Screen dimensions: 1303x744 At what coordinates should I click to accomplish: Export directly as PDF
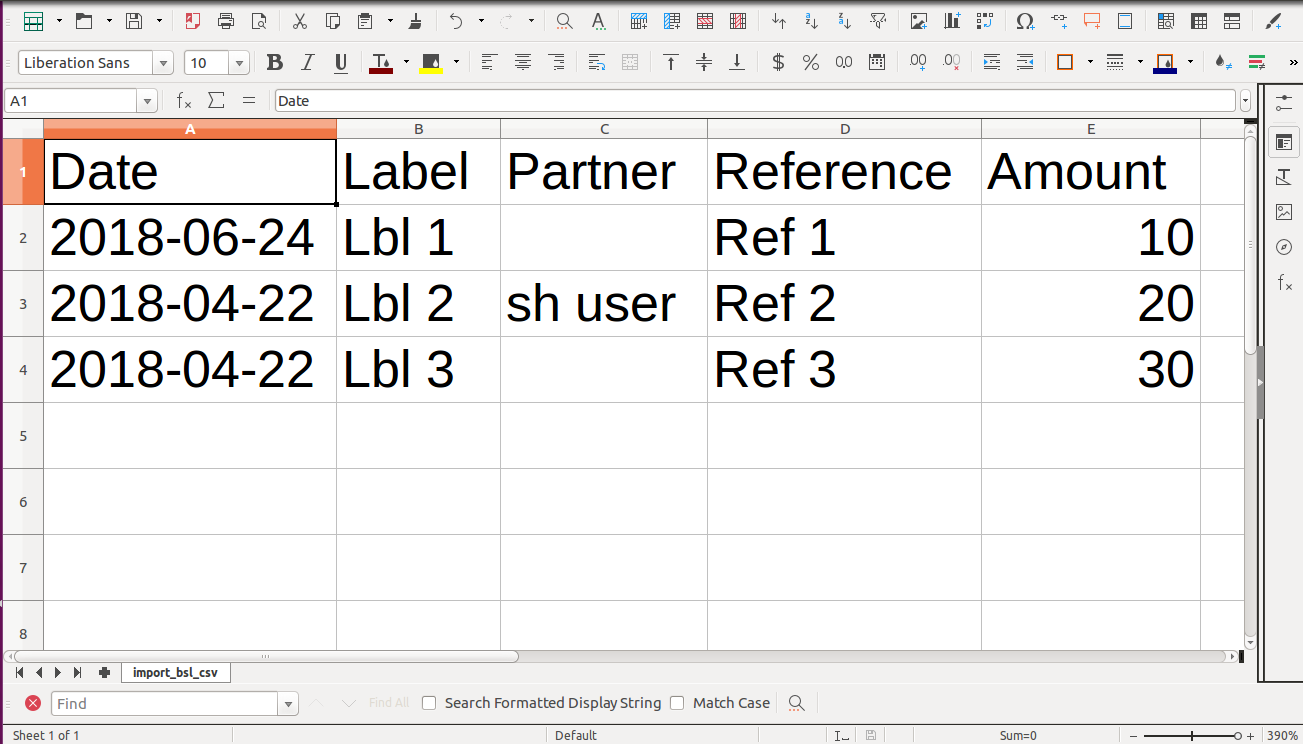point(193,20)
